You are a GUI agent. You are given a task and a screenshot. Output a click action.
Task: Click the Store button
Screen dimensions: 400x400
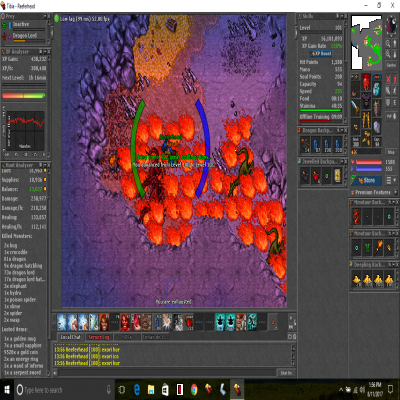coord(366,180)
